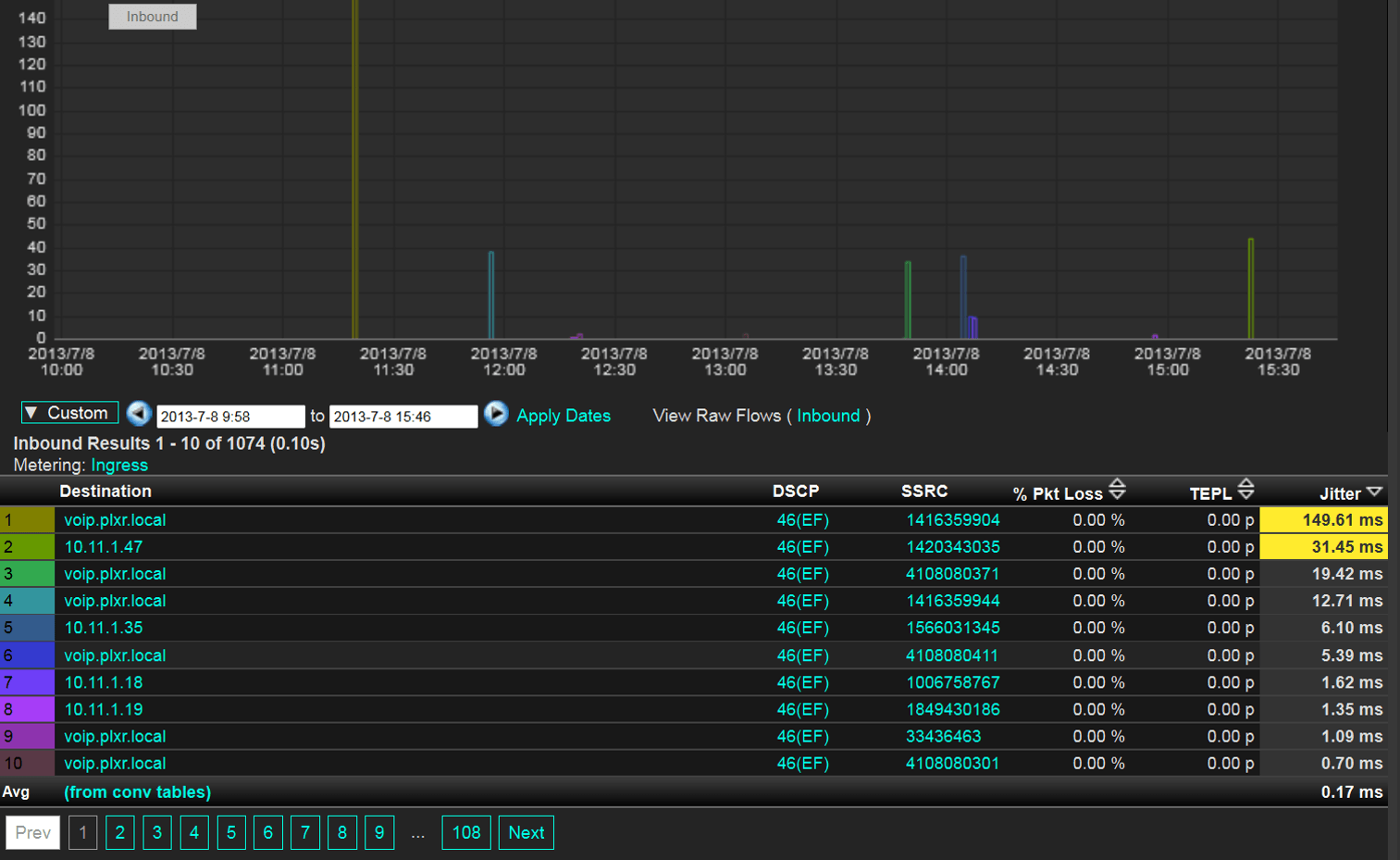The width and height of the screenshot is (1400, 860).
Task: Click SSRC 4108080371
Action: click(x=953, y=574)
